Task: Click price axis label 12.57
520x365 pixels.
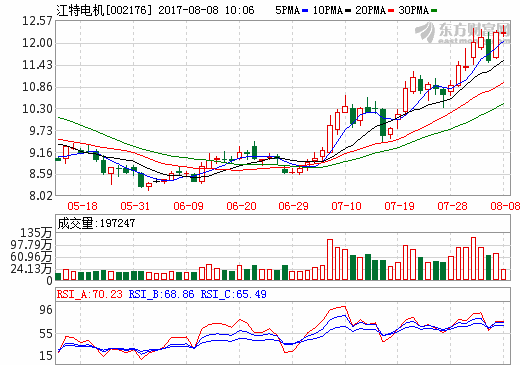Action: pyautogui.click(x=37, y=21)
